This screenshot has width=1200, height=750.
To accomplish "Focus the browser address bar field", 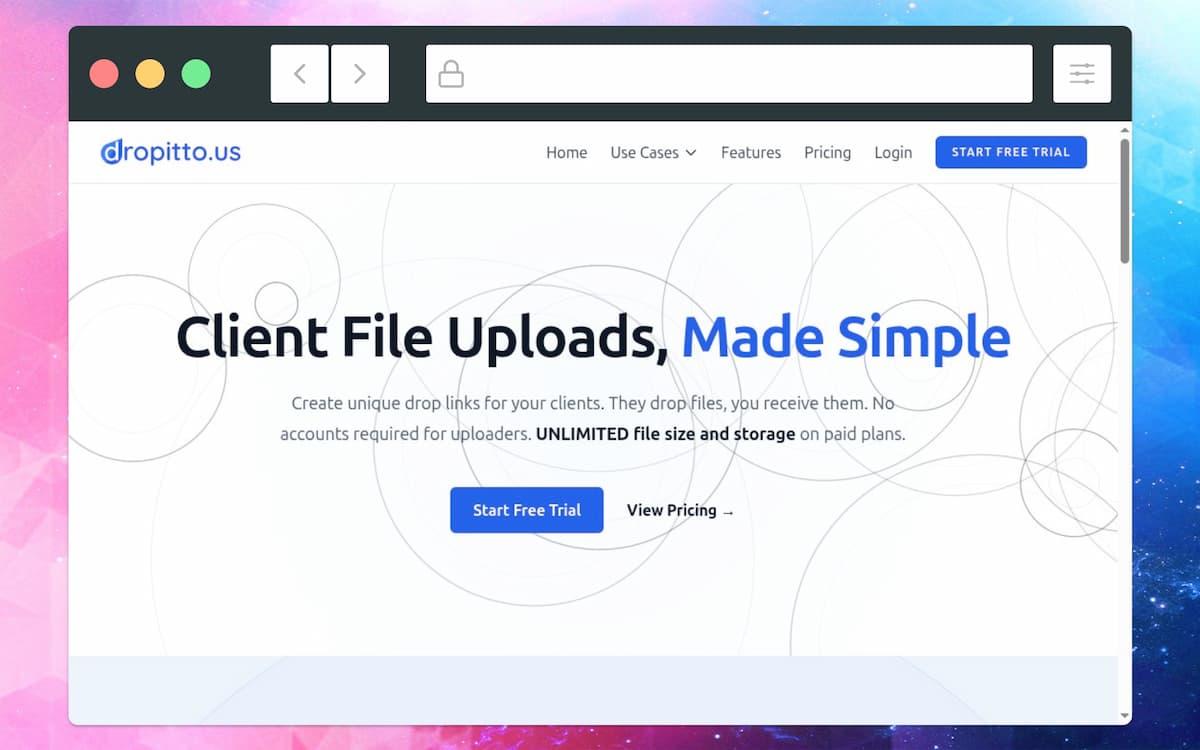I will click(x=729, y=73).
